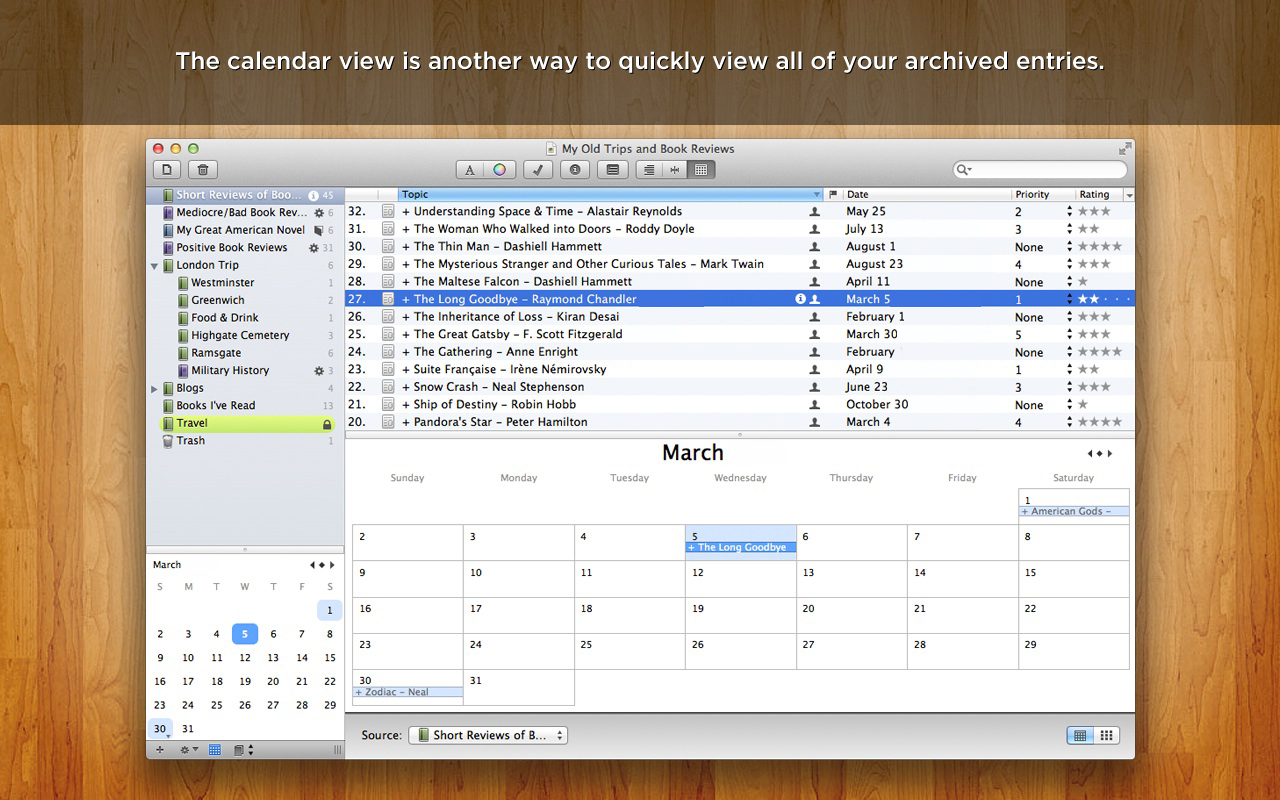Select Books I've Read journal
Image resolution: width=1280 pixels, height=800 pixels.
point(245,405)
